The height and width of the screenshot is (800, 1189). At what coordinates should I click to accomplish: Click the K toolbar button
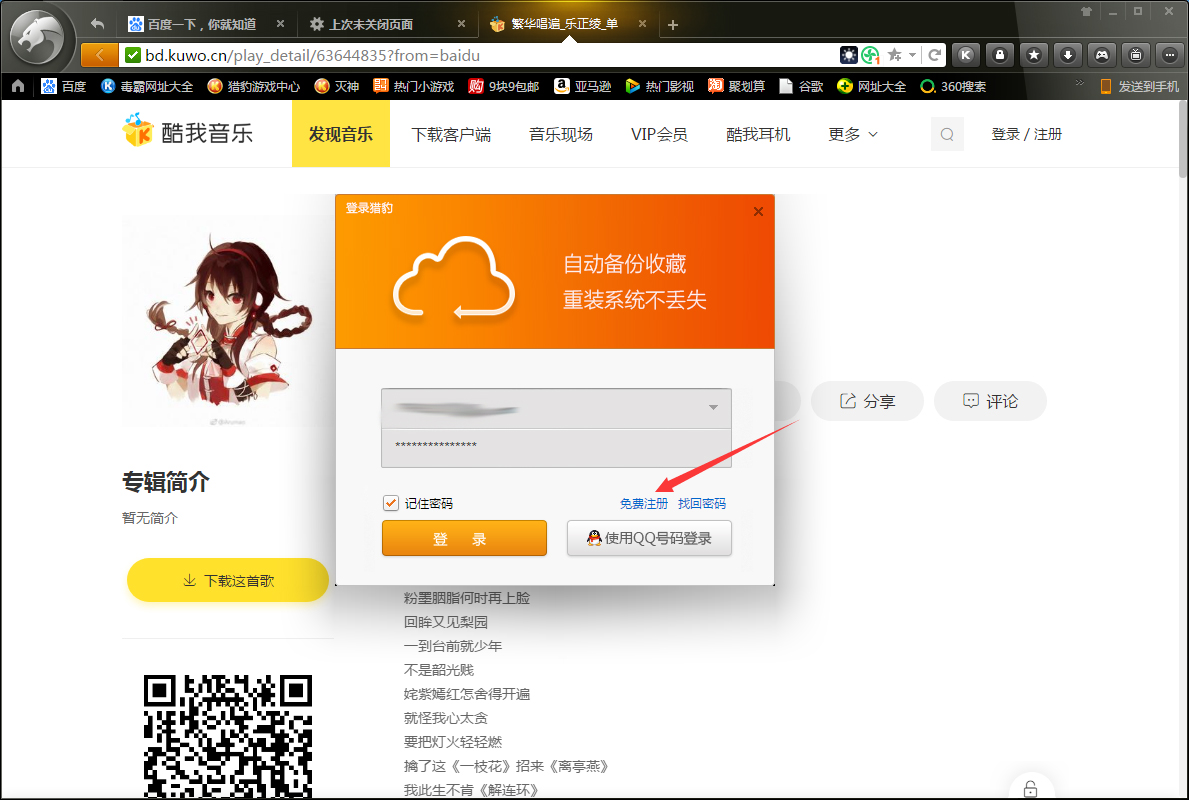(965, 55)
